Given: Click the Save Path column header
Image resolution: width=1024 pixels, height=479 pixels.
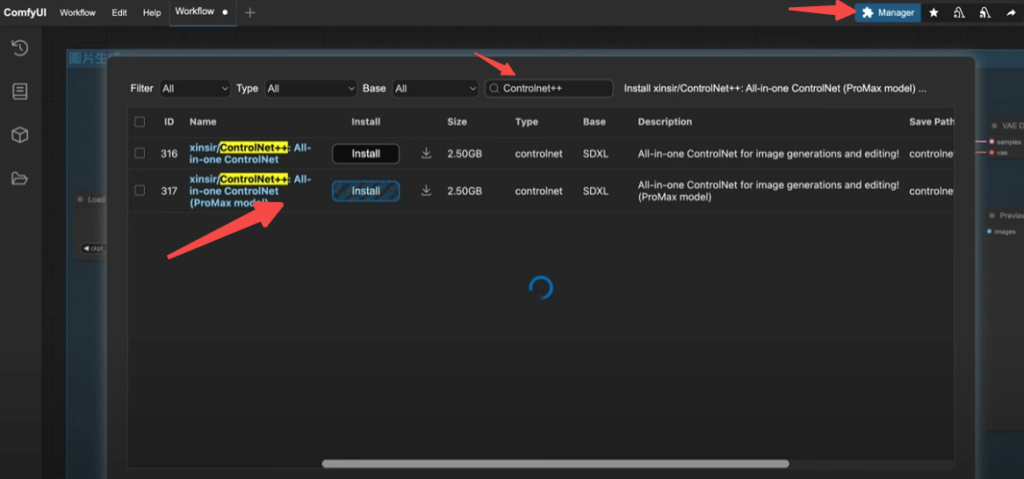Looking at the screenshot, I should click(x=931, y=122).
